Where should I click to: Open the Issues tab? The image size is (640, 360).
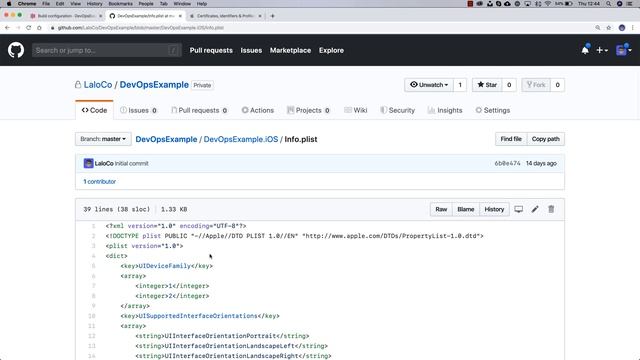pos(138,110)
